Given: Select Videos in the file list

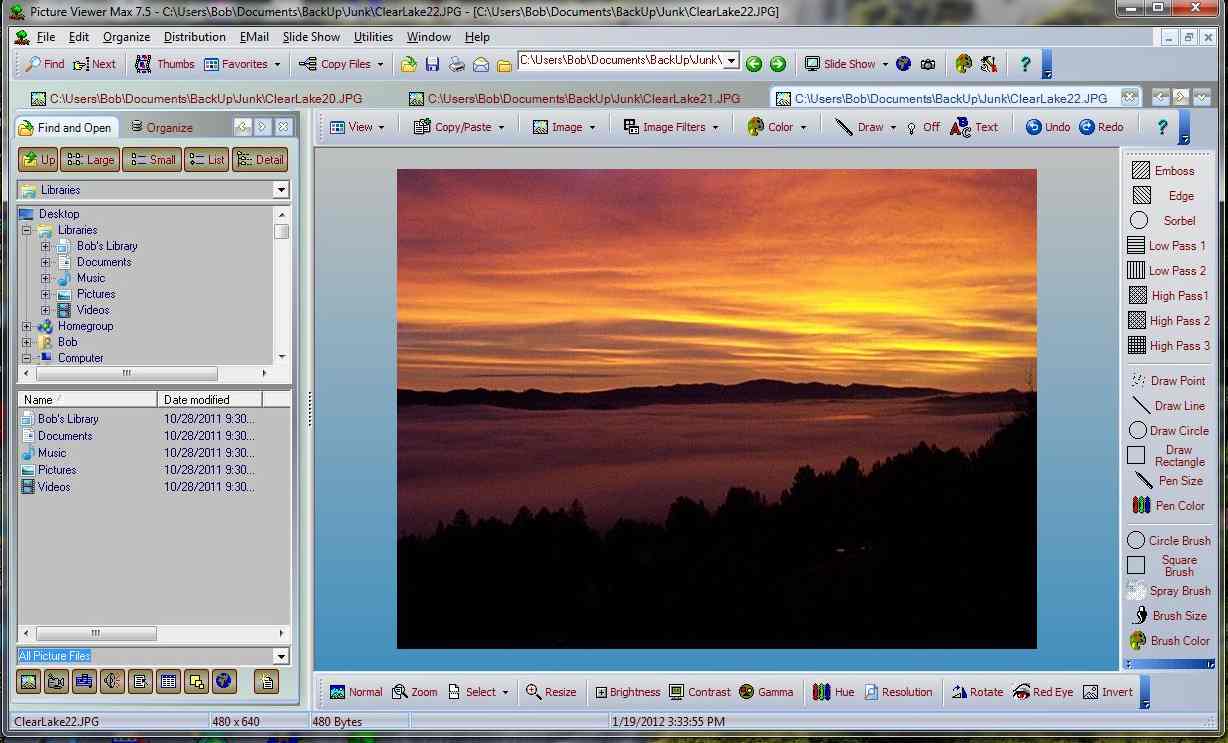Looking at the screenshot, I should point(55,487).
